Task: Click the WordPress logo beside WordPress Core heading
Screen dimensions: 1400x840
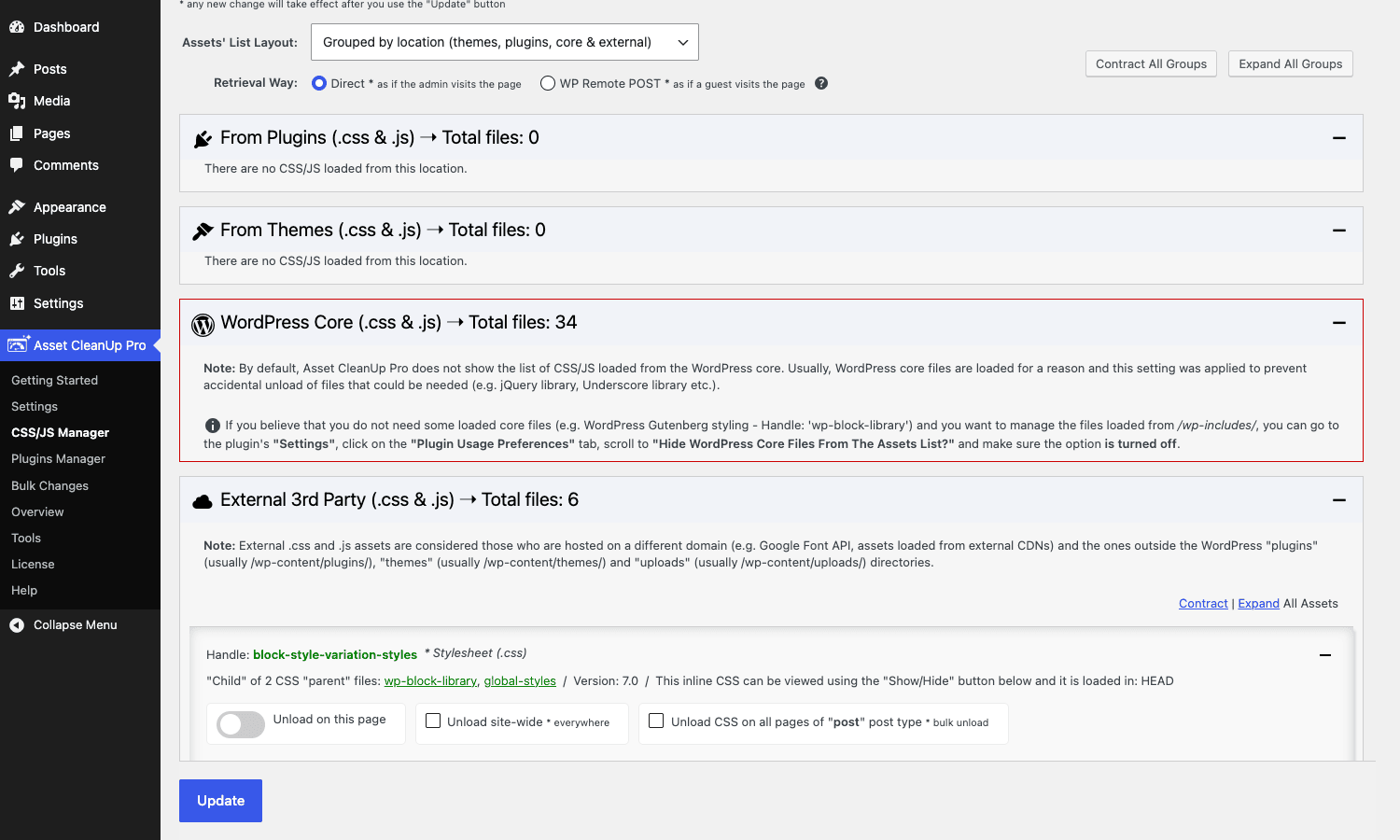Action: (203, 324)
